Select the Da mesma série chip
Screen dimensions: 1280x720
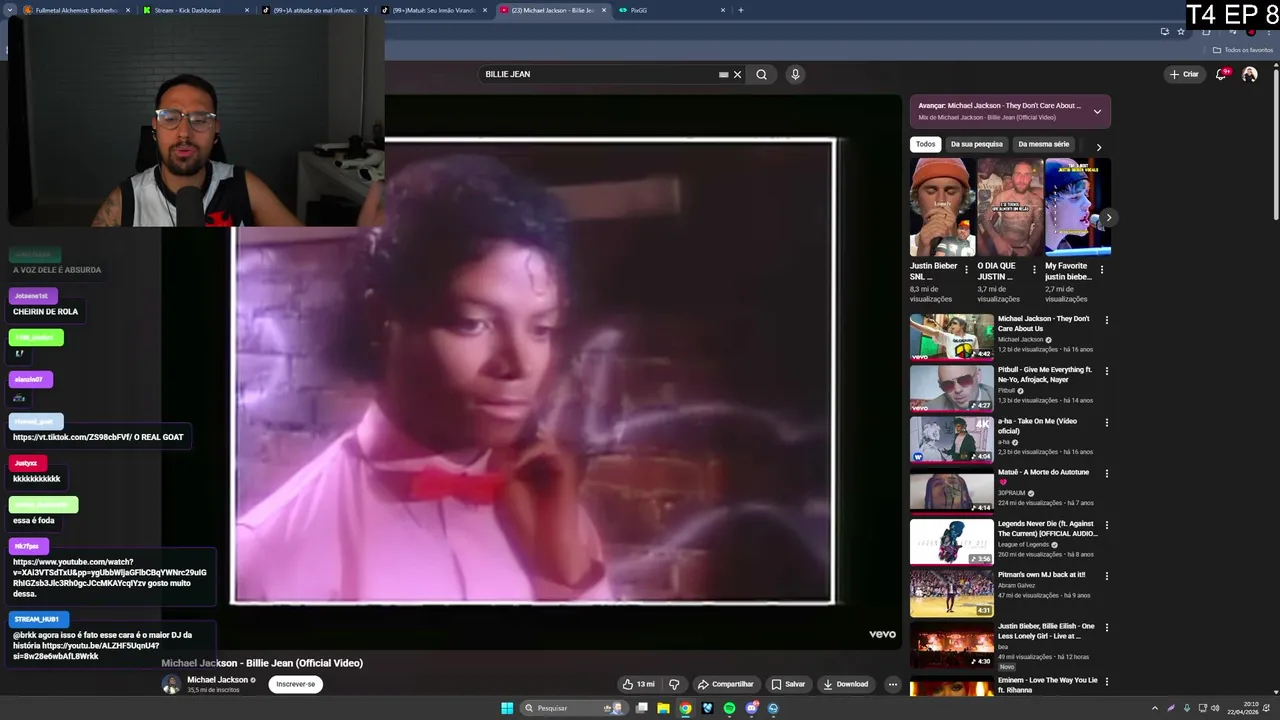coord(1043,144)
